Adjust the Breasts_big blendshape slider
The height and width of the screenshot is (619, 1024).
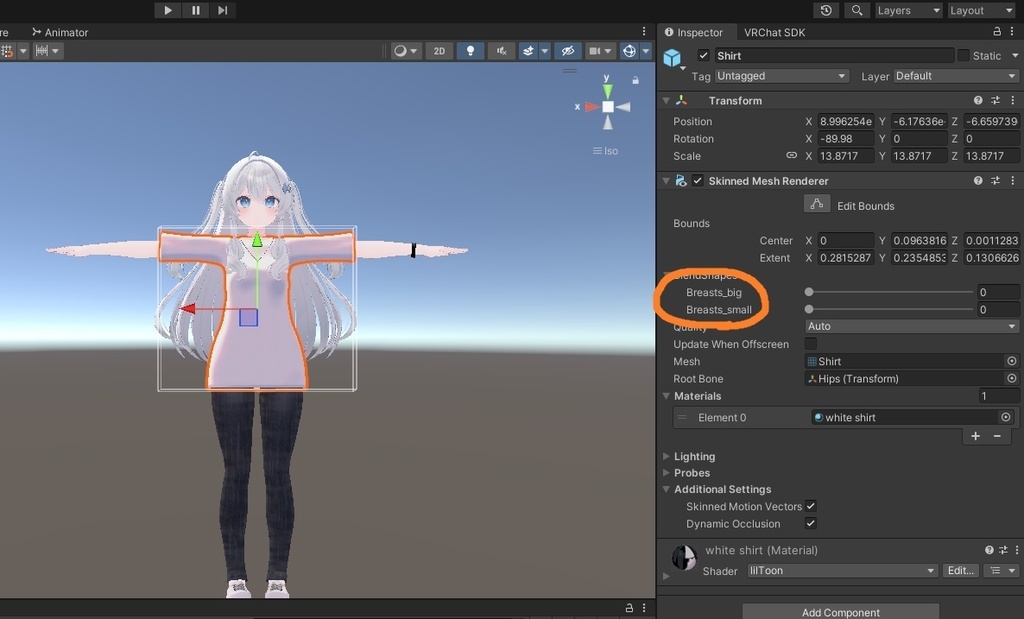pos(891,292)
